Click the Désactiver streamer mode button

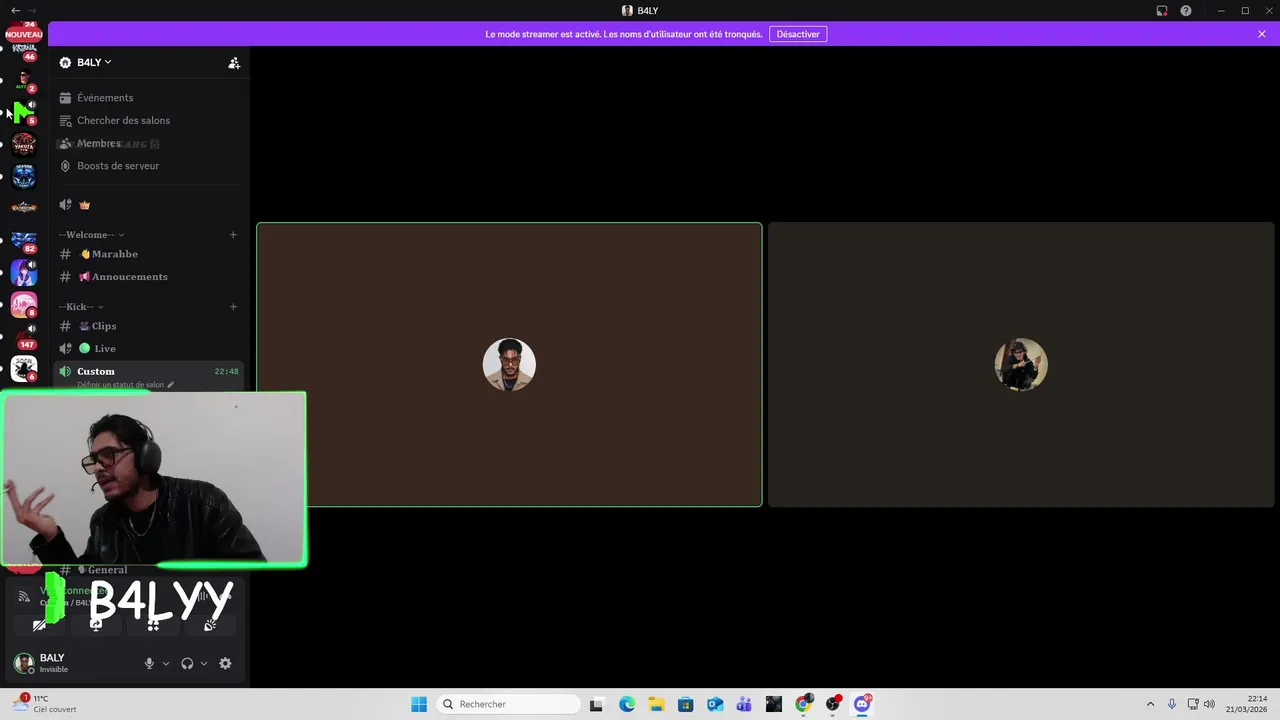pyautogui.click(x=798, y=34)
